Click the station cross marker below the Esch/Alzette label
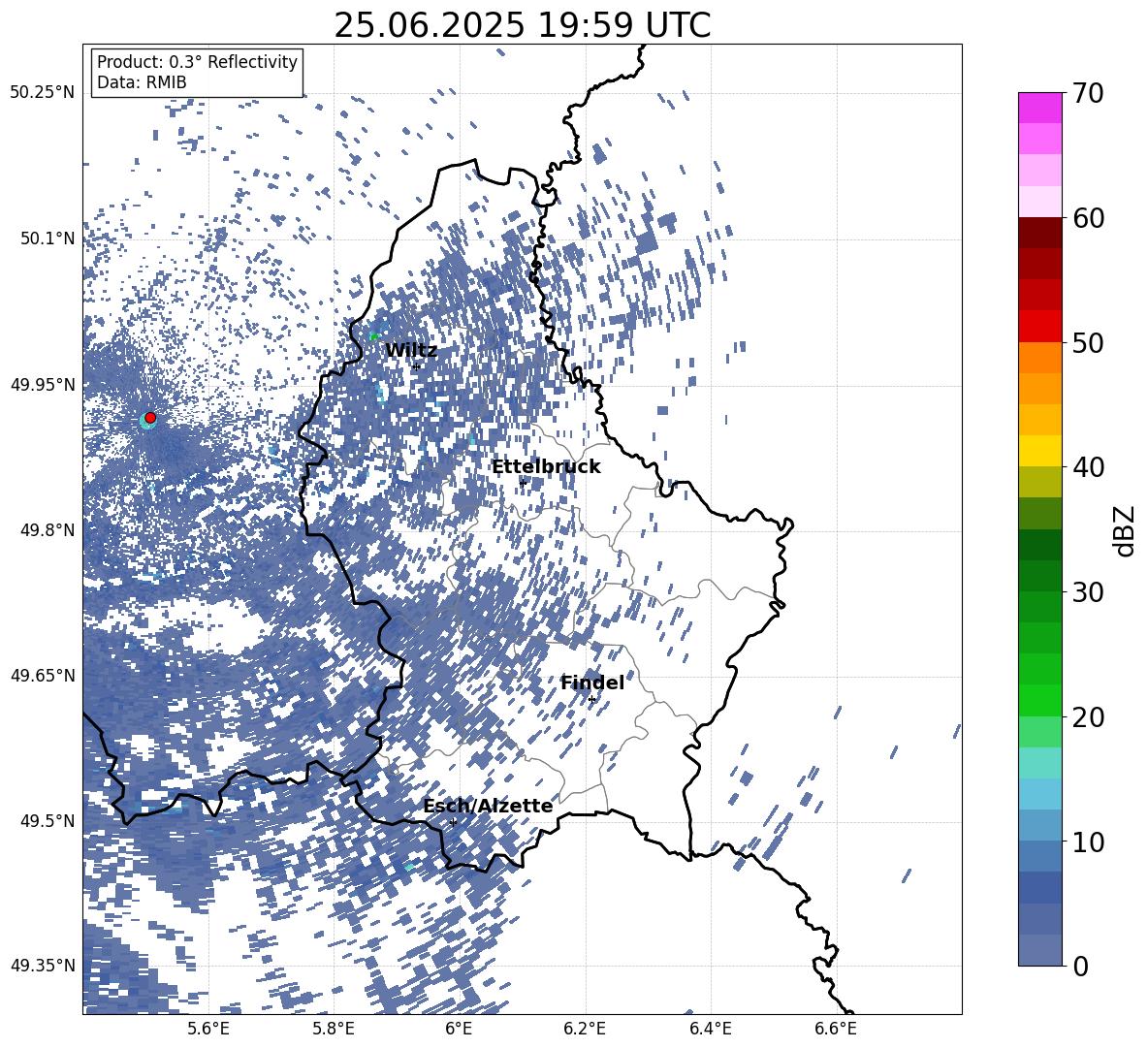Image resolution: width=1148 pixels, height=1048 pixels. pos(453,822)
